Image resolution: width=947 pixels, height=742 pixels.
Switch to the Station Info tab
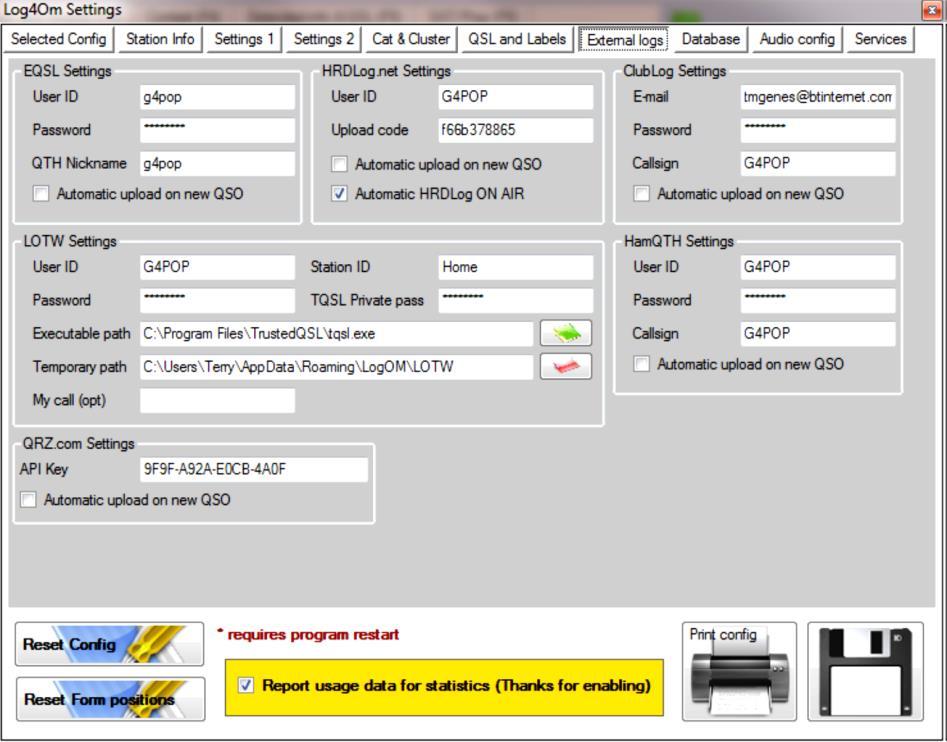[160, 39]
